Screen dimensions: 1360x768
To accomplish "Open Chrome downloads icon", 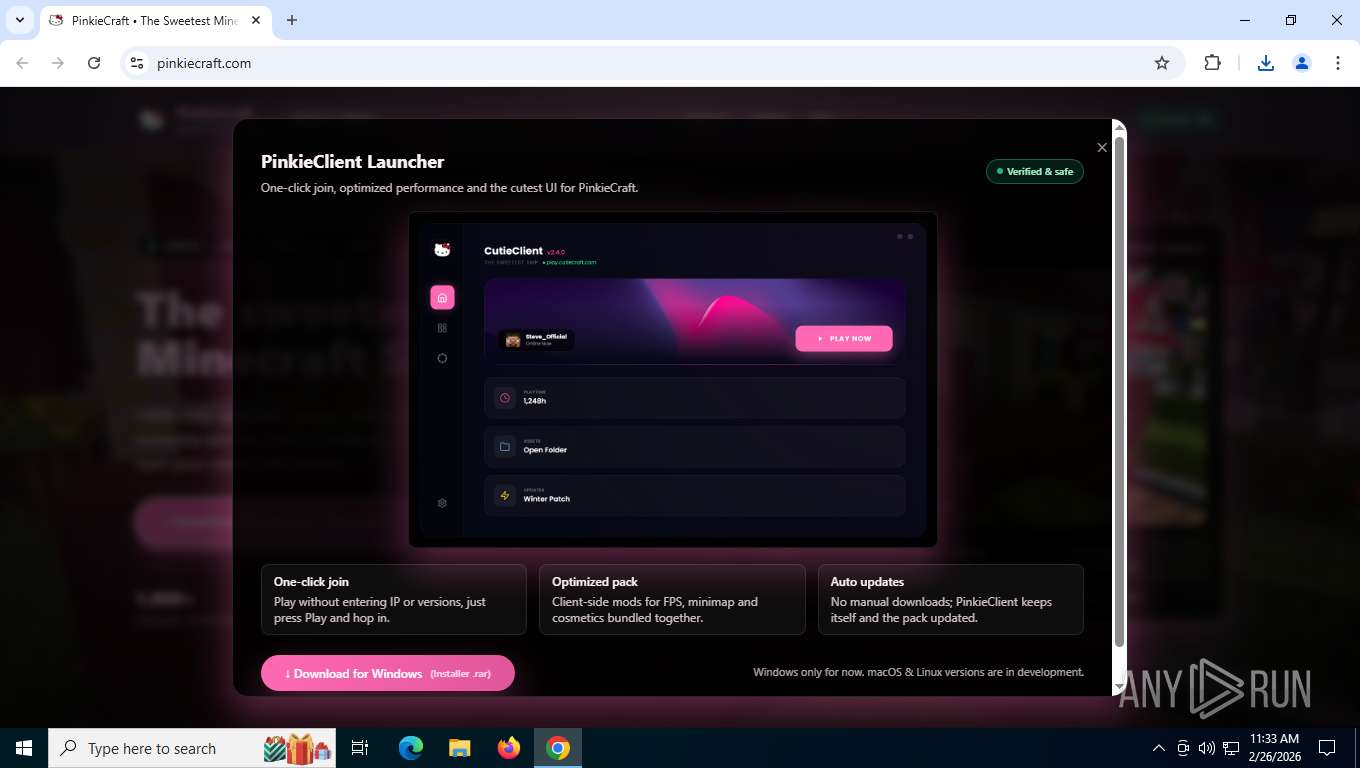I will pyautogui.click(x=1265, y=63).
